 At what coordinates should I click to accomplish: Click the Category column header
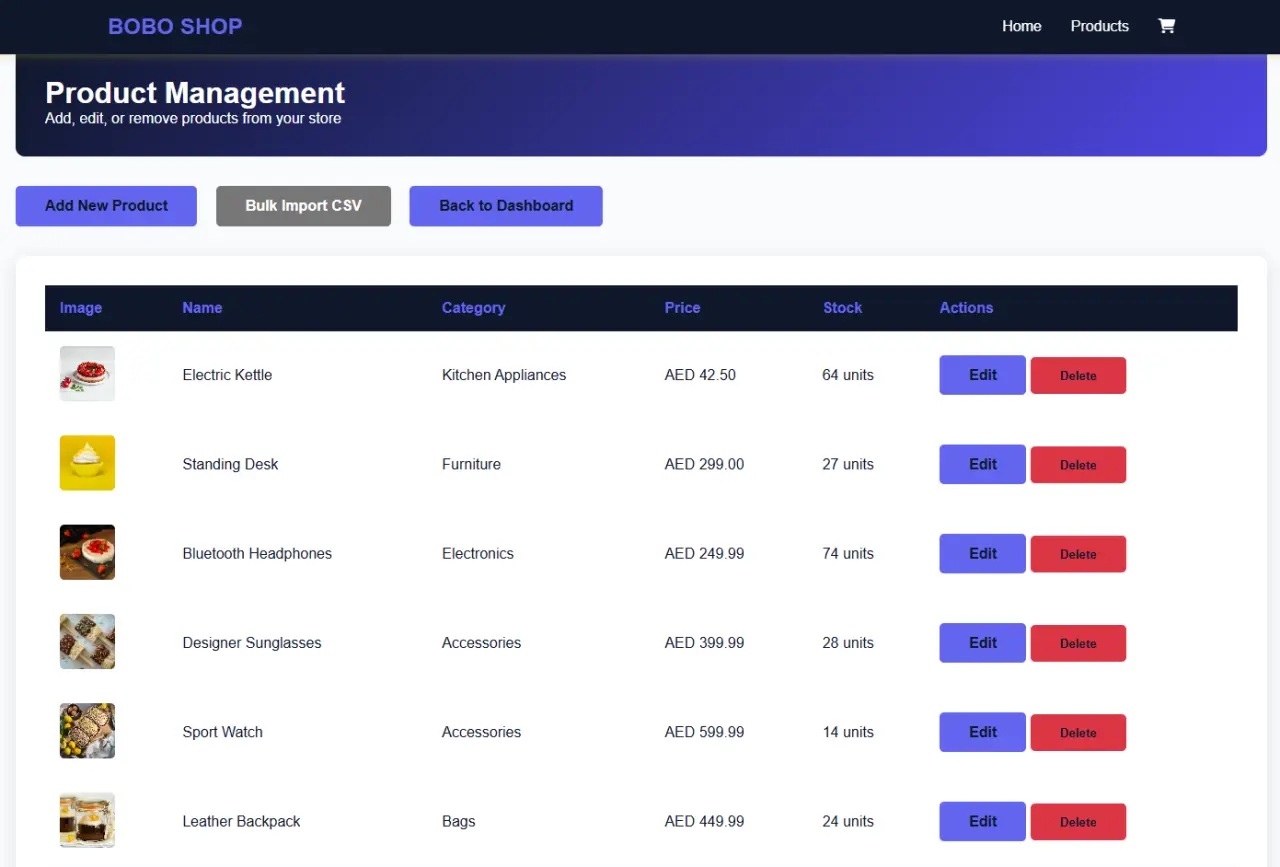[473, 308]
